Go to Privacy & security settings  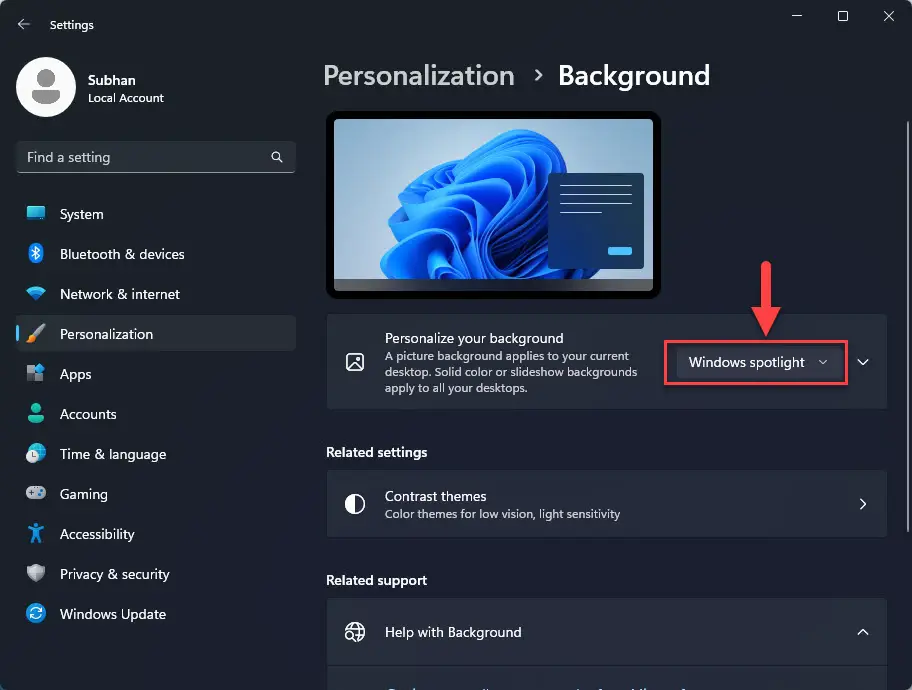156,574
